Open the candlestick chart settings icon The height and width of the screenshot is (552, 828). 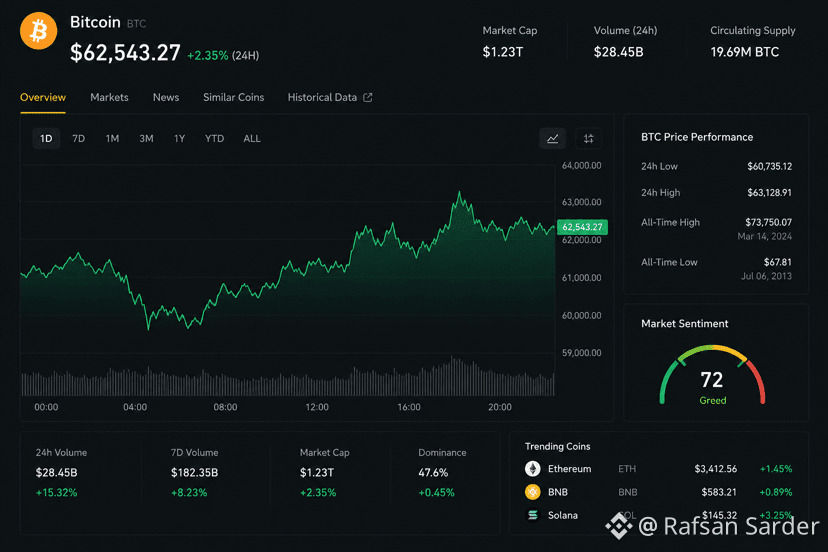pos(588,138)
